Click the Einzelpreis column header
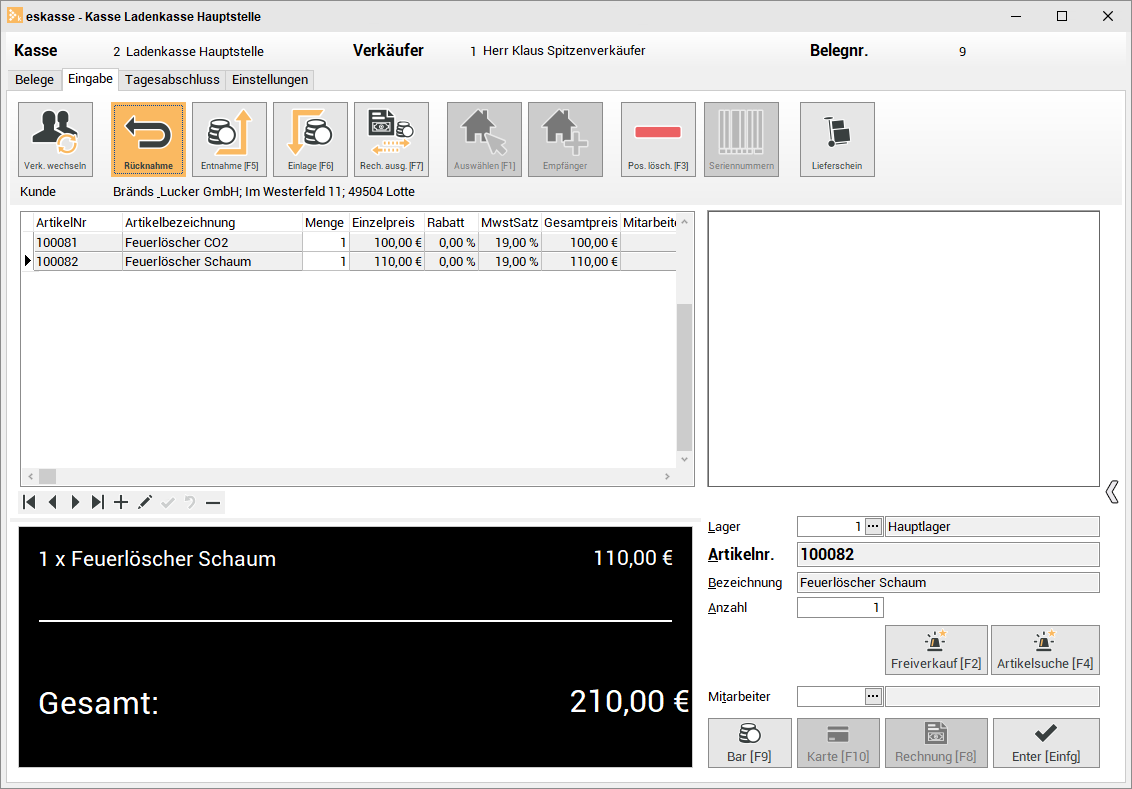Screen dimensions: 1132x789 pos(386,222)
